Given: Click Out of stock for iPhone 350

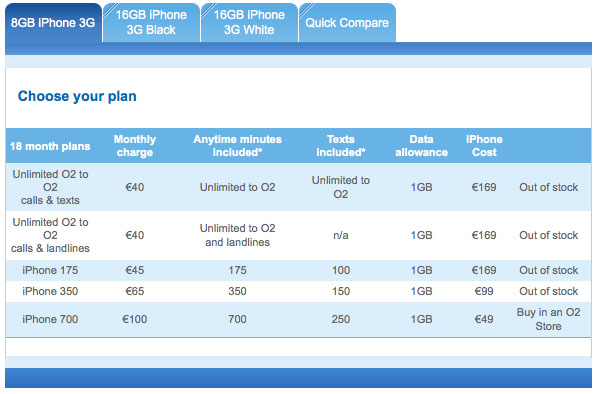Looking at the screenshot, I should tap(548, 291).
